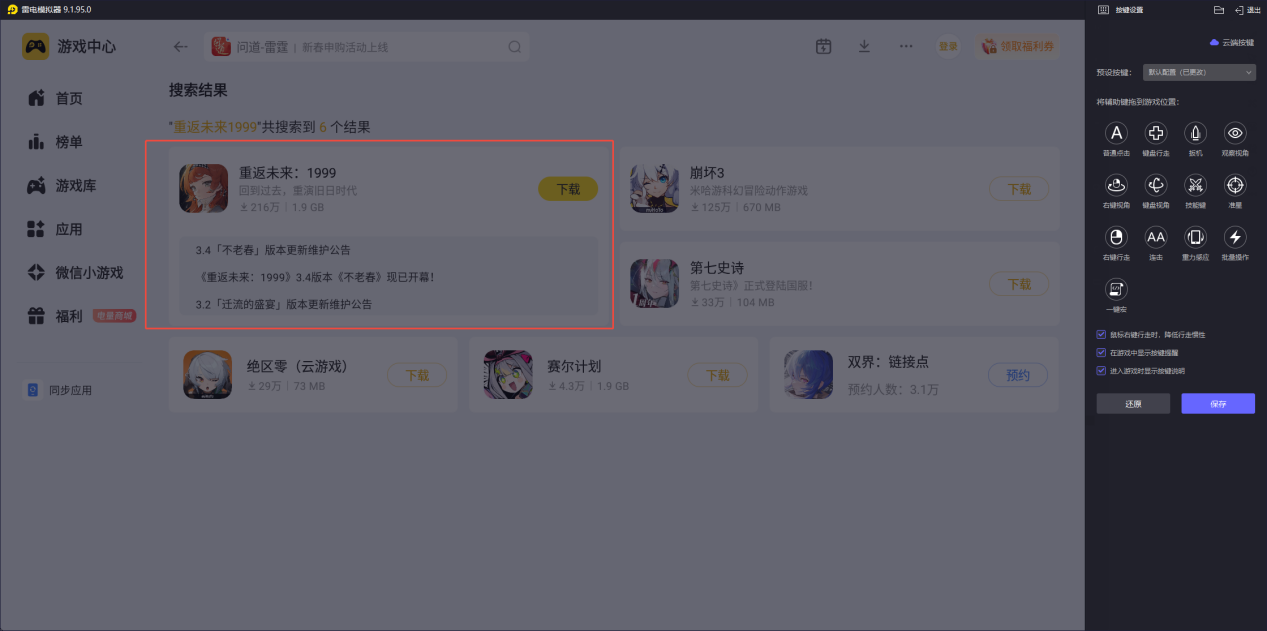Select the 普通点击 key icon

1116,133
